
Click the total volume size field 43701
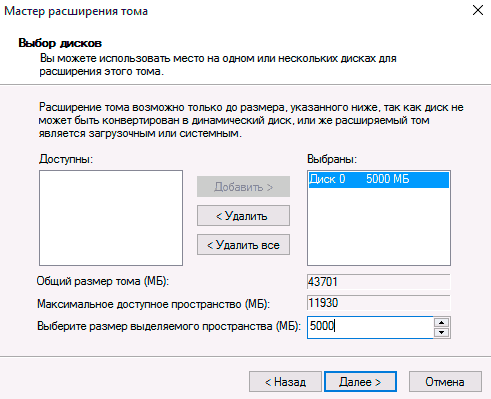pos(378,282)
